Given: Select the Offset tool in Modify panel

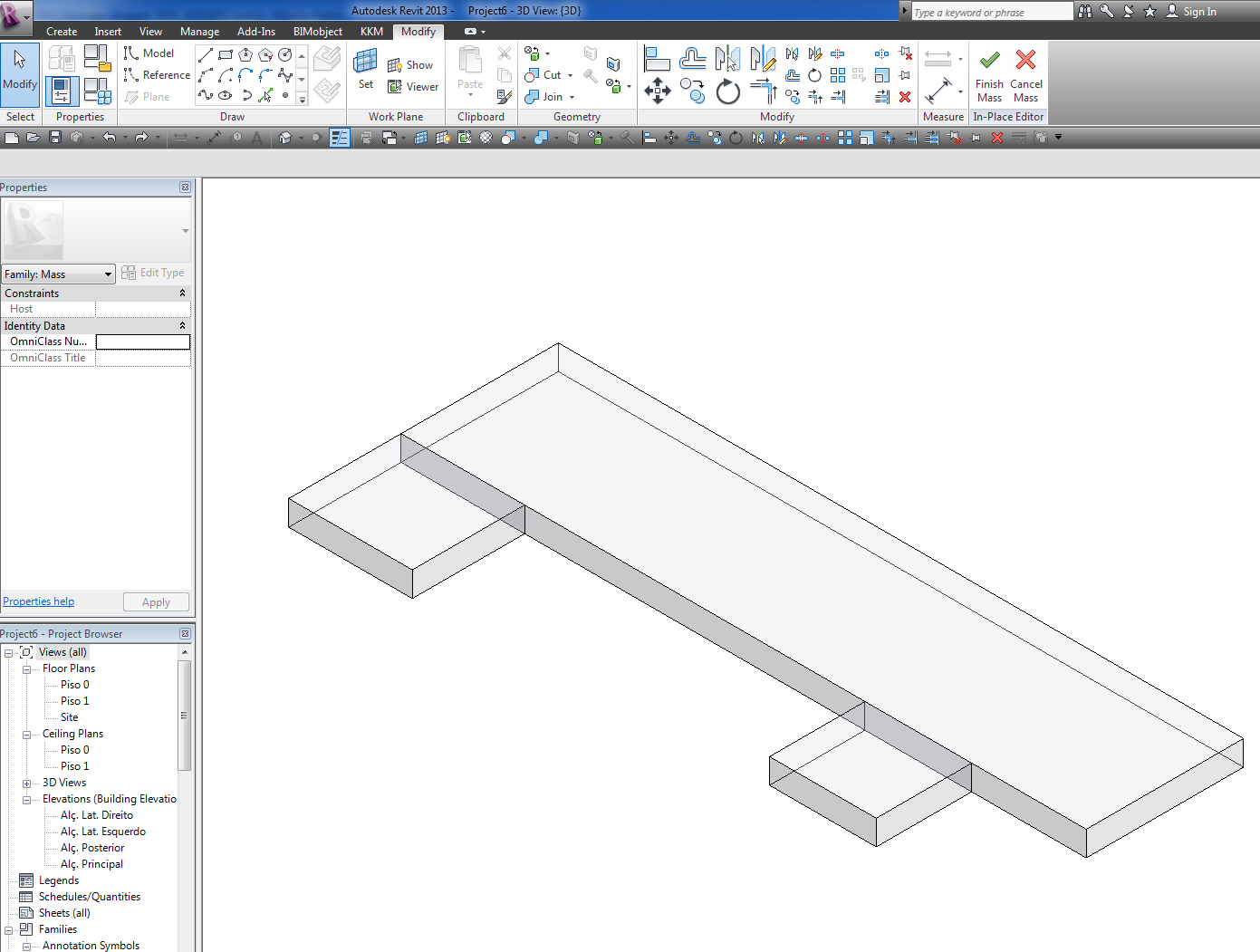Looking at the screenshot, I should click(x=693, y=60).
